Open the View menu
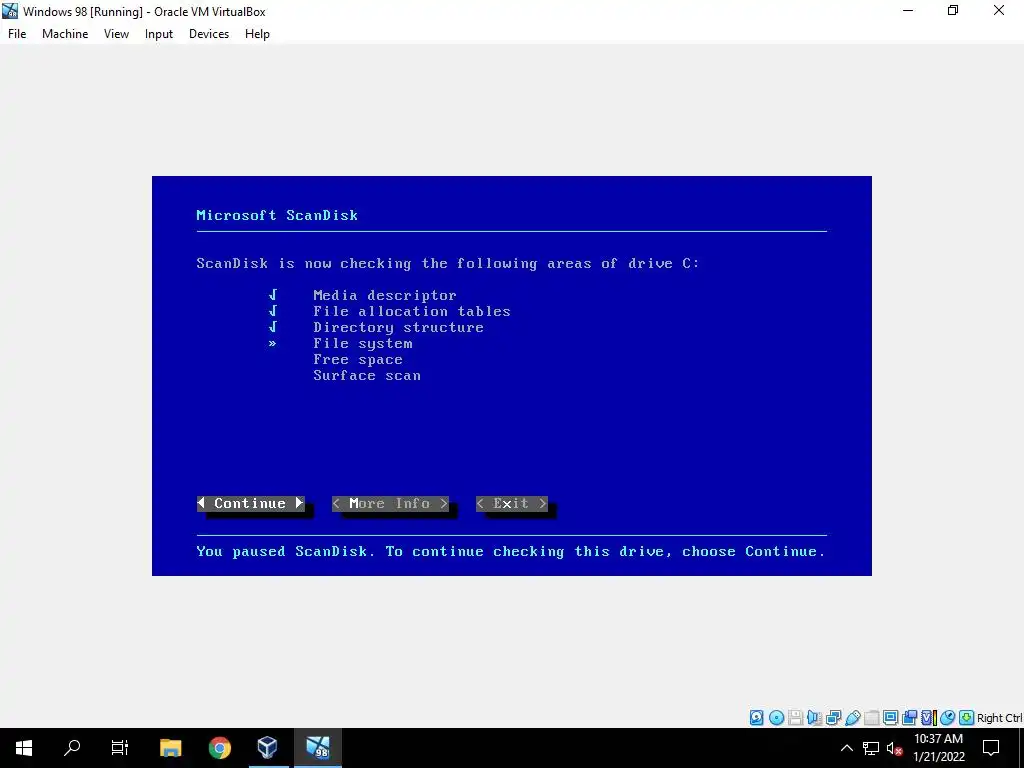Image resolution: width=1024 pixels, height=768 pixels. click(116, 34)
